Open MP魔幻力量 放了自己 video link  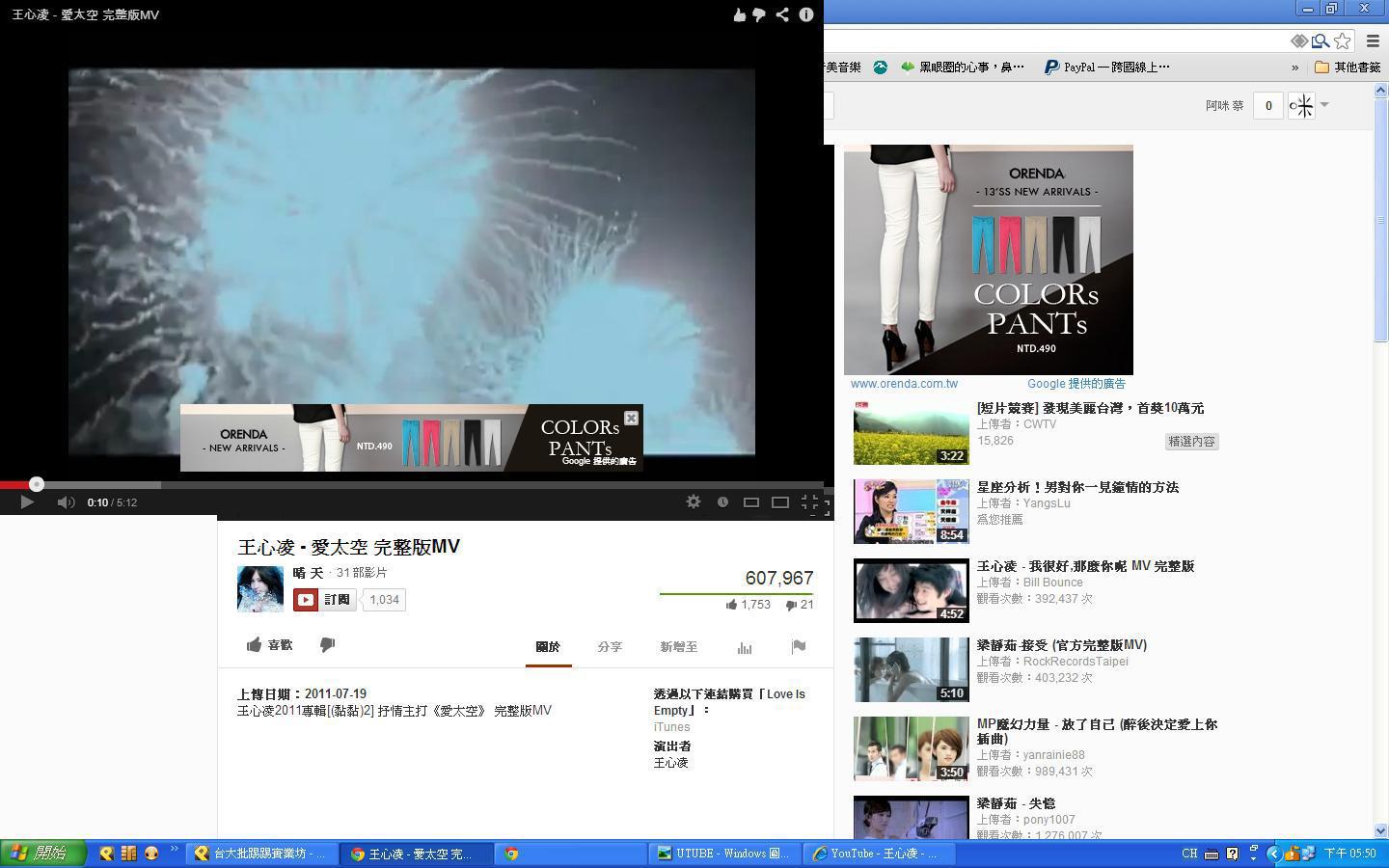(x=1097, y=731)
